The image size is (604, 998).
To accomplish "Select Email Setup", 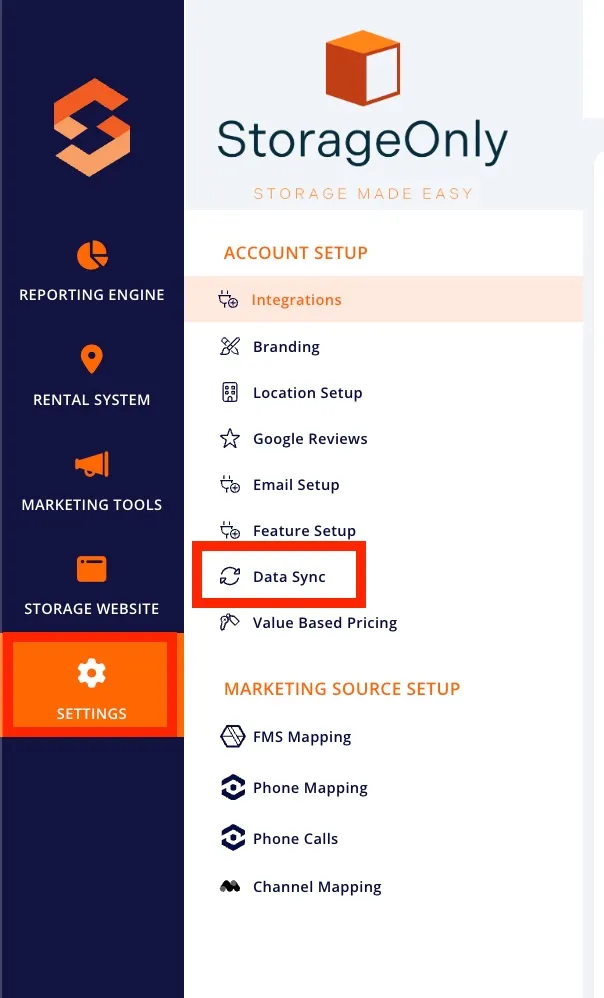I will (296, 485).
